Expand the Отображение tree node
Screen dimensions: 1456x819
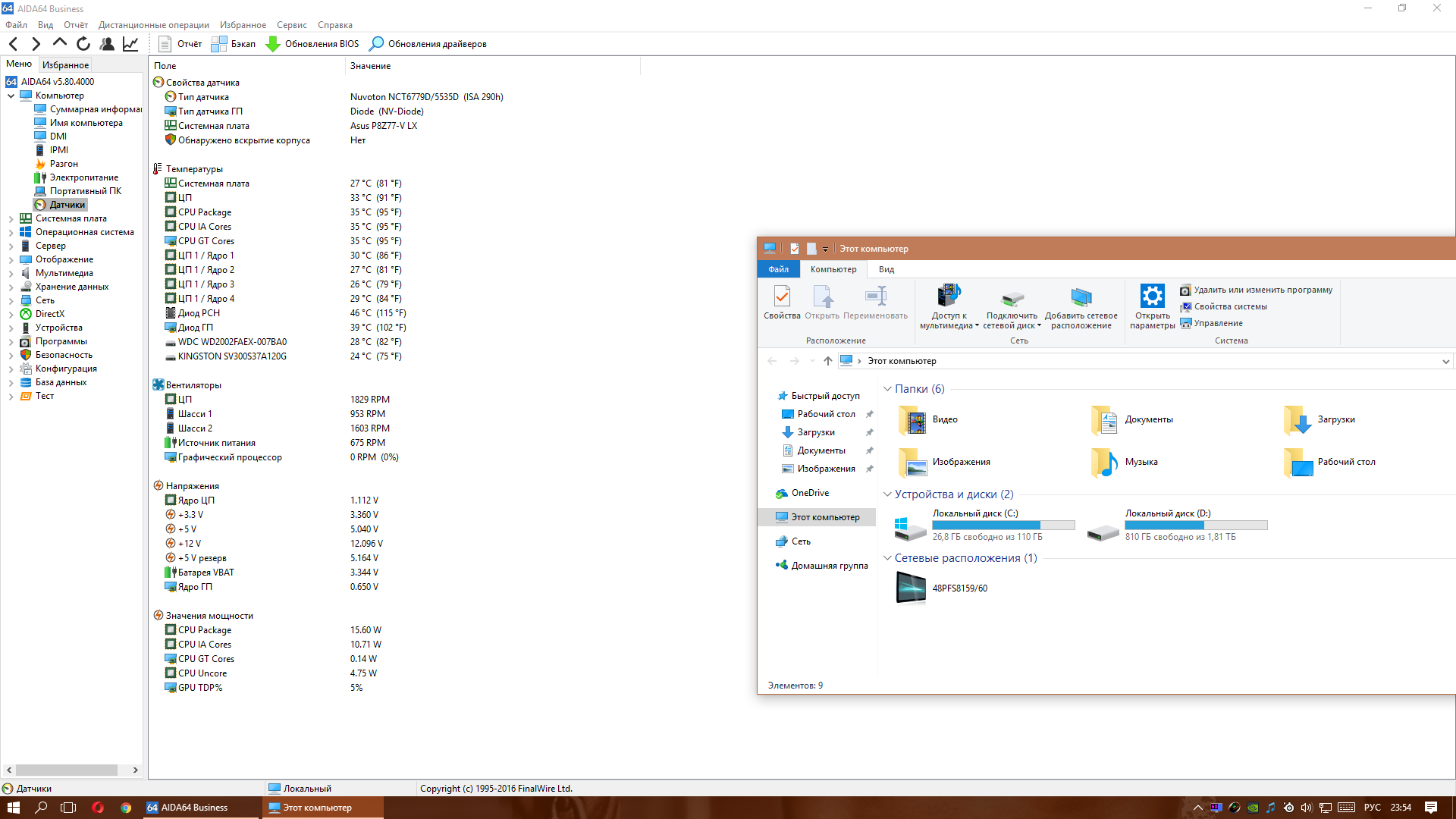click(x=11, y=259)
